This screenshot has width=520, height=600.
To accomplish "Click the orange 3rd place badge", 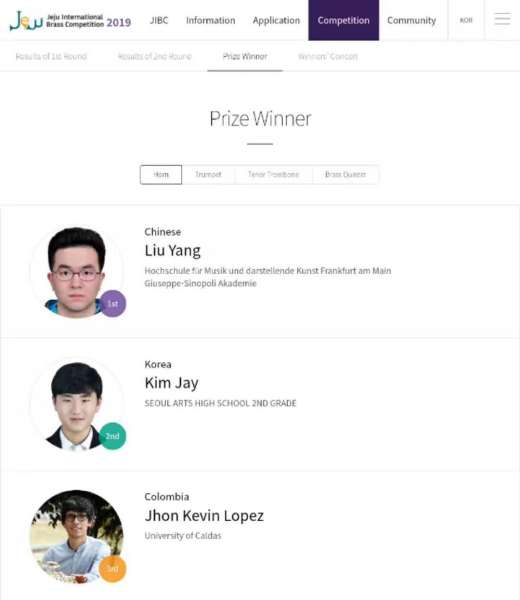I will tap(112, 569).
